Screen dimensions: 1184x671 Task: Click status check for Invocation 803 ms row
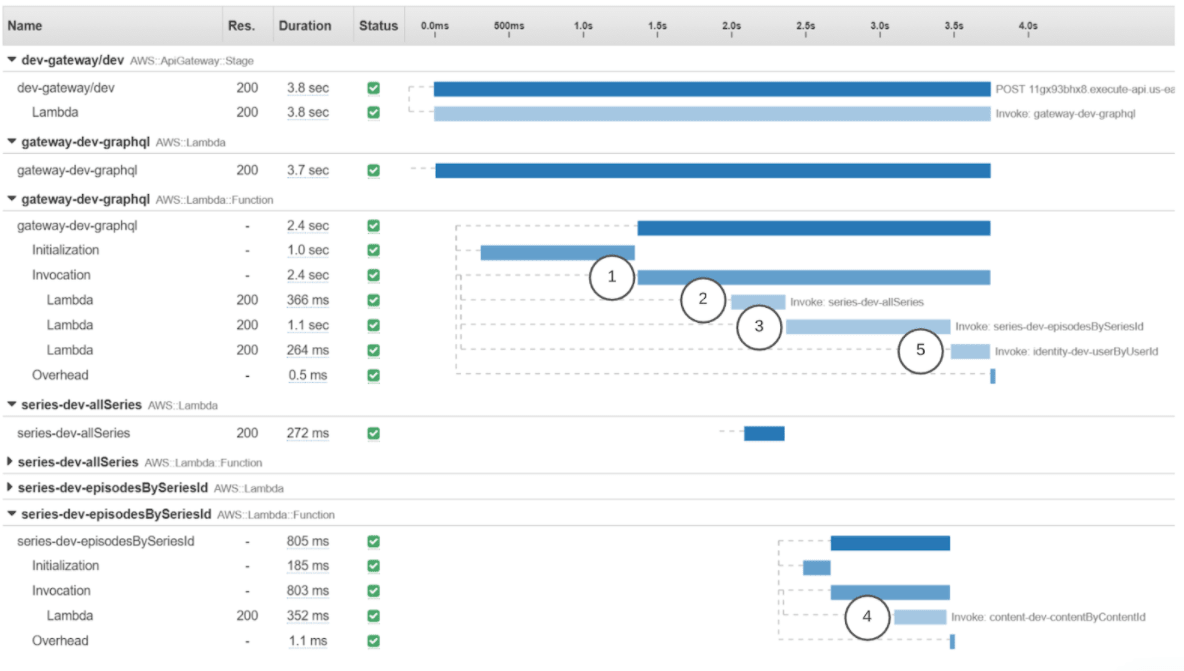(374, 591)
